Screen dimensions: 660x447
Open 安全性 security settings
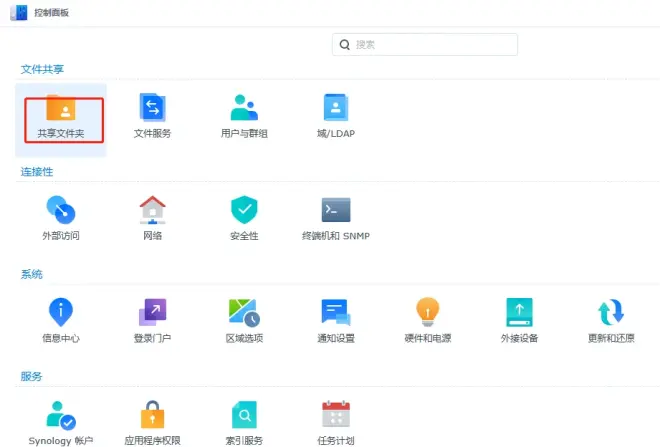pyautogui.click(x=244, y=210)
